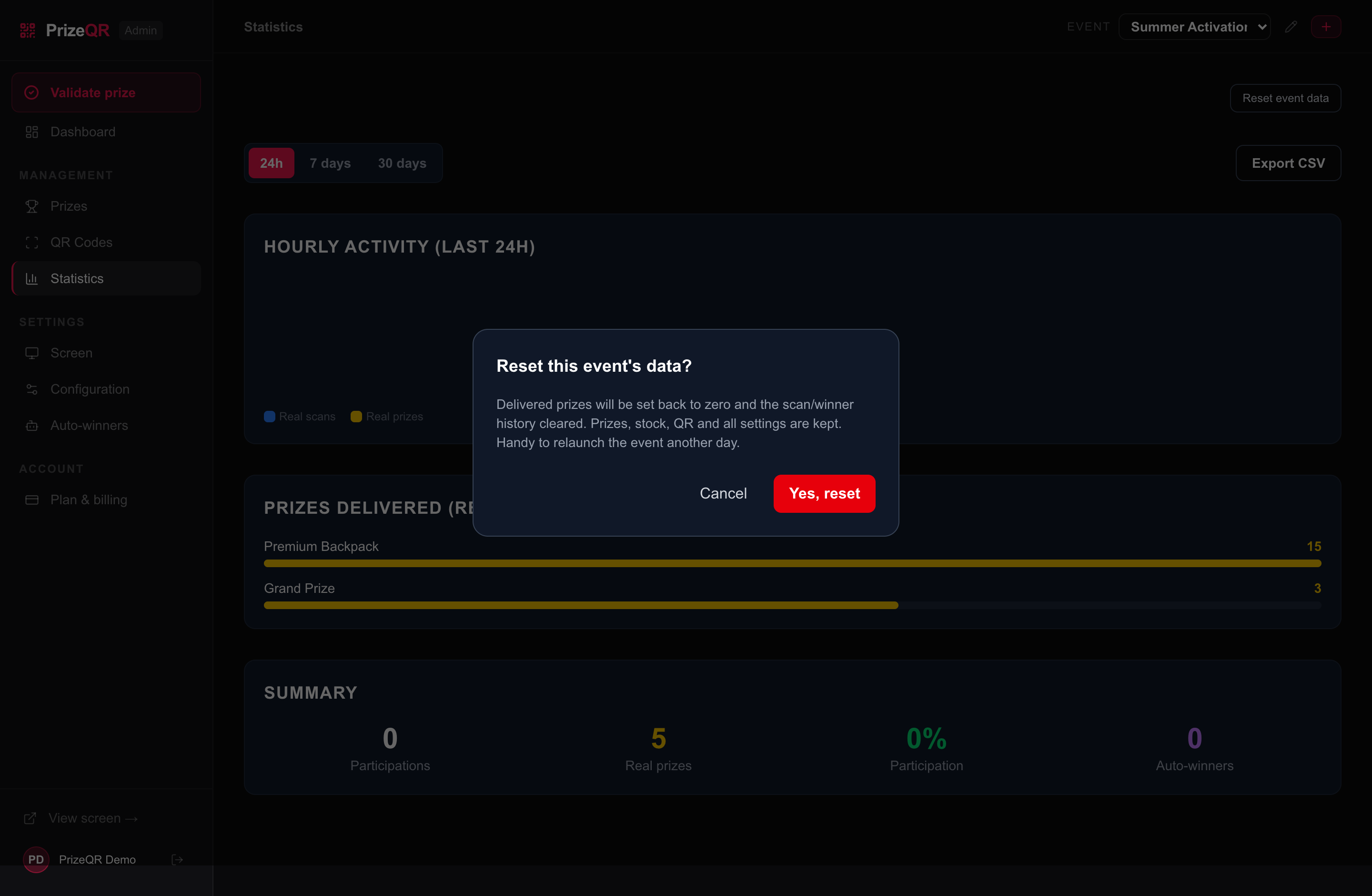Click the Premium Backpack progress bar

click(793, 563)
